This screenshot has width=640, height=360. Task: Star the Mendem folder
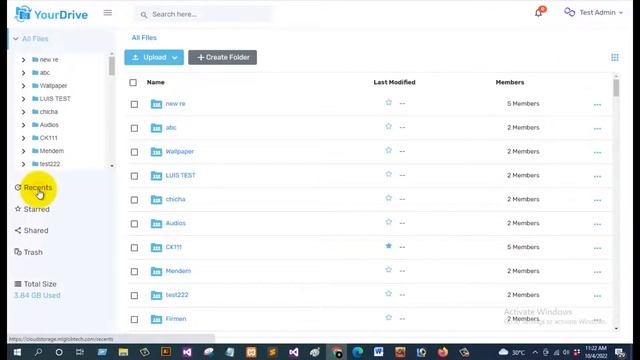coord(389,270)
